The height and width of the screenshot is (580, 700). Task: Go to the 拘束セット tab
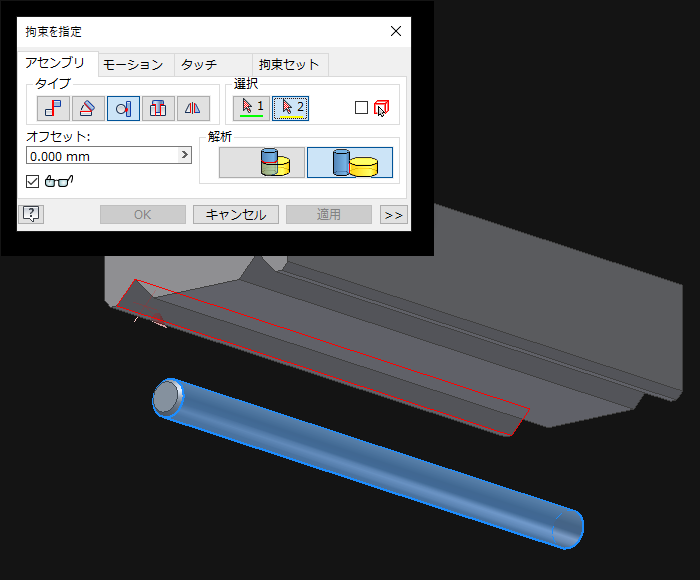pos(289,65)
